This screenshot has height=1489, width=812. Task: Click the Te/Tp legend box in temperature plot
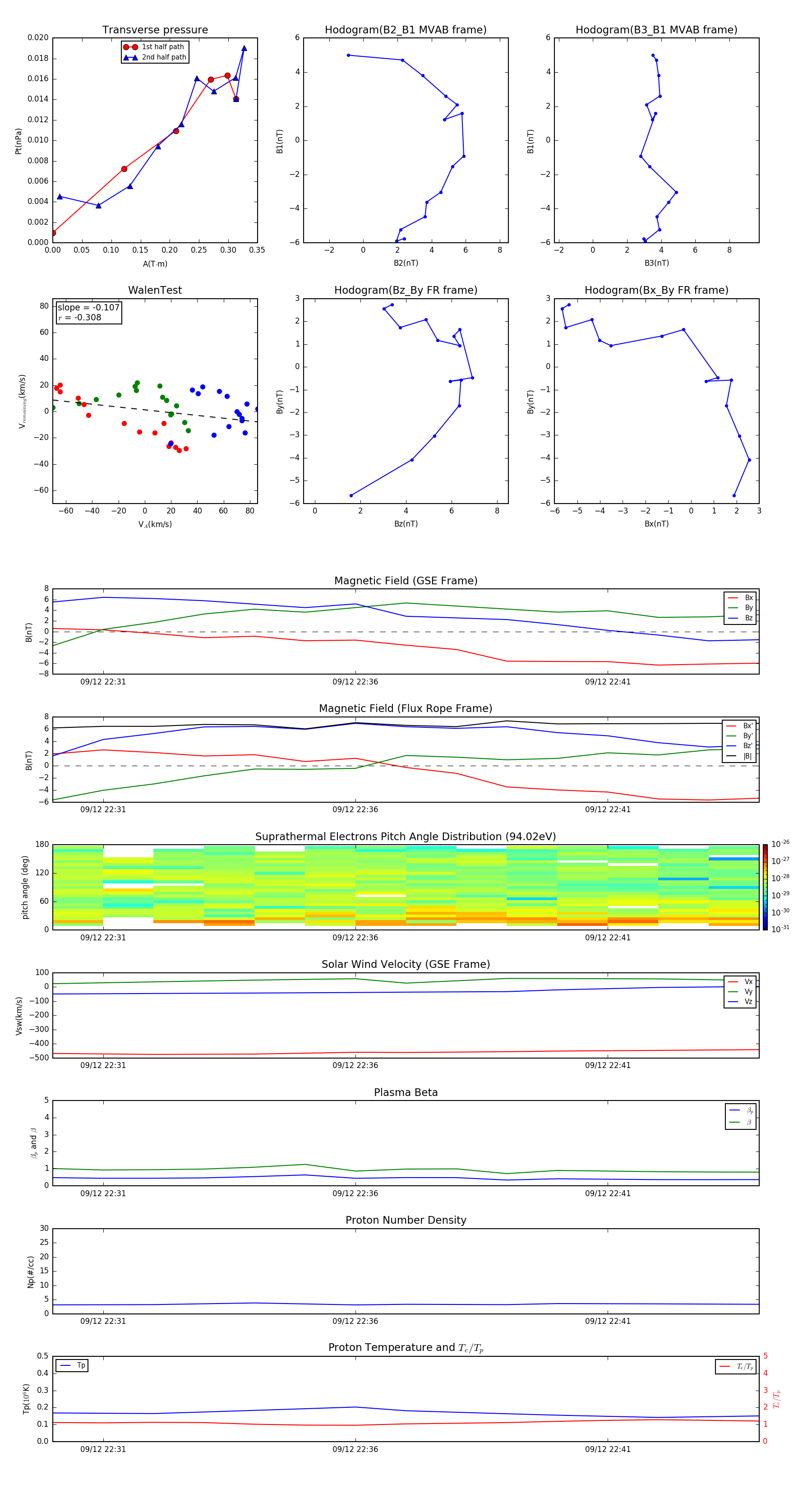coord(736,1367)
